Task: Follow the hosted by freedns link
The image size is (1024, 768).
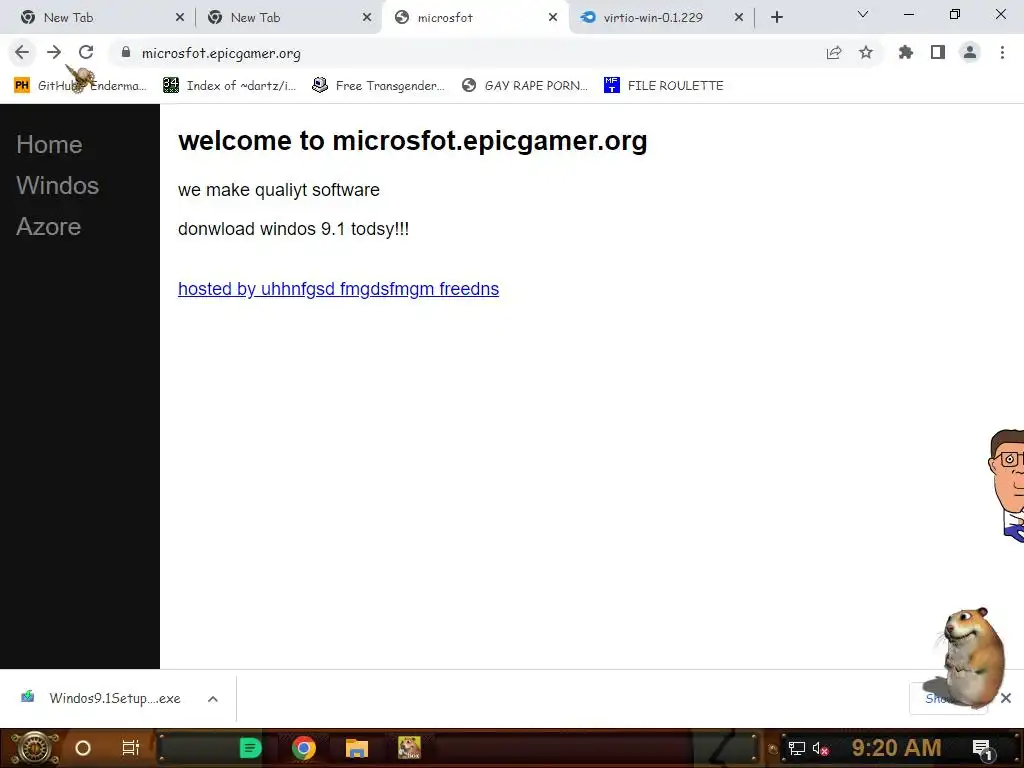Action: [x=338, y=289]
